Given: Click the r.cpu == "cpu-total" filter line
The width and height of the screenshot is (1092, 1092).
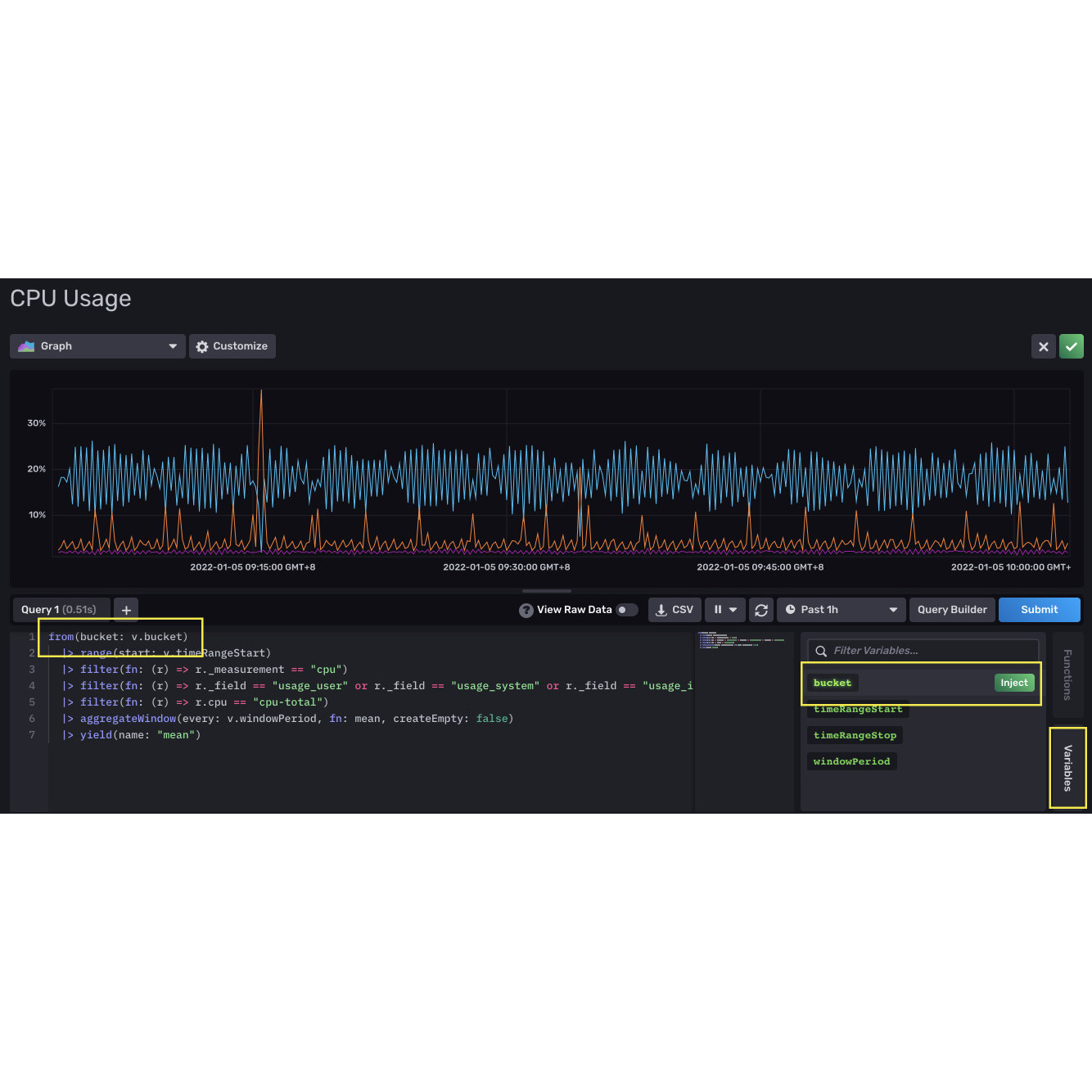Looking at the screenshot, I should point(196,702).
